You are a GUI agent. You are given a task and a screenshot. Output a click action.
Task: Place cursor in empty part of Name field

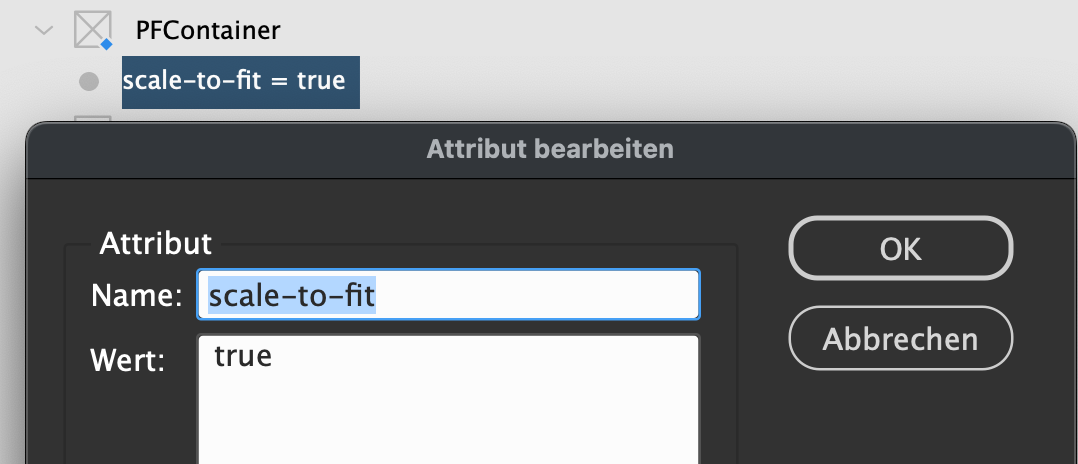(540, 296)
